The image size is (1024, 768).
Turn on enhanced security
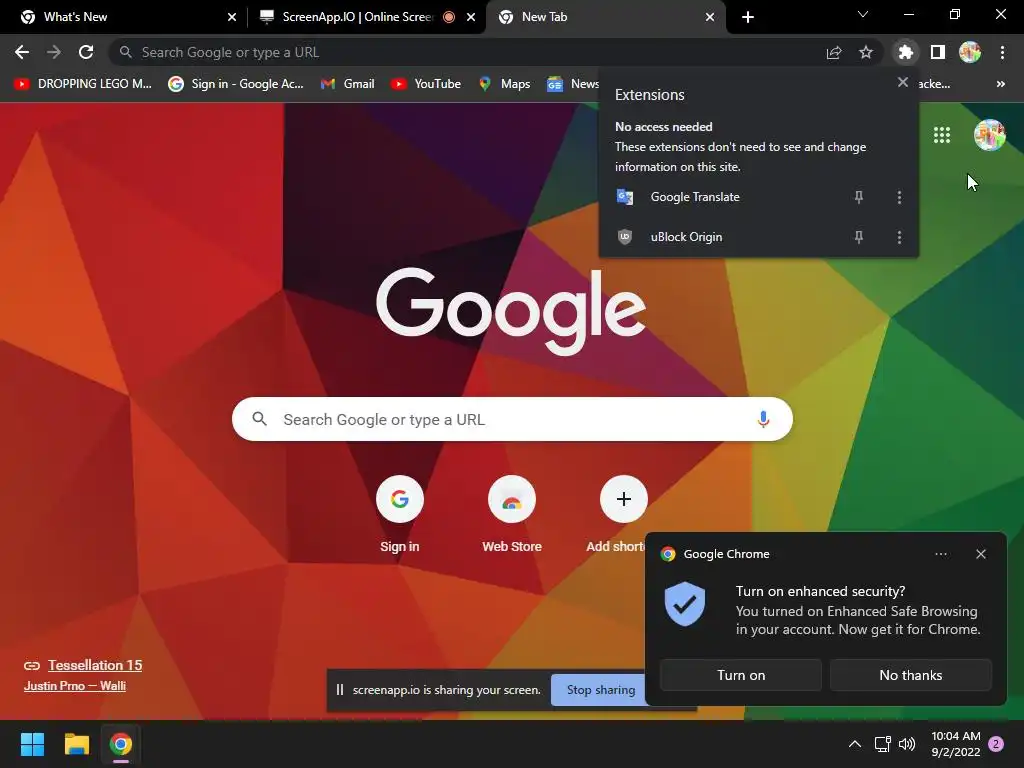click(x=741, y=675)
